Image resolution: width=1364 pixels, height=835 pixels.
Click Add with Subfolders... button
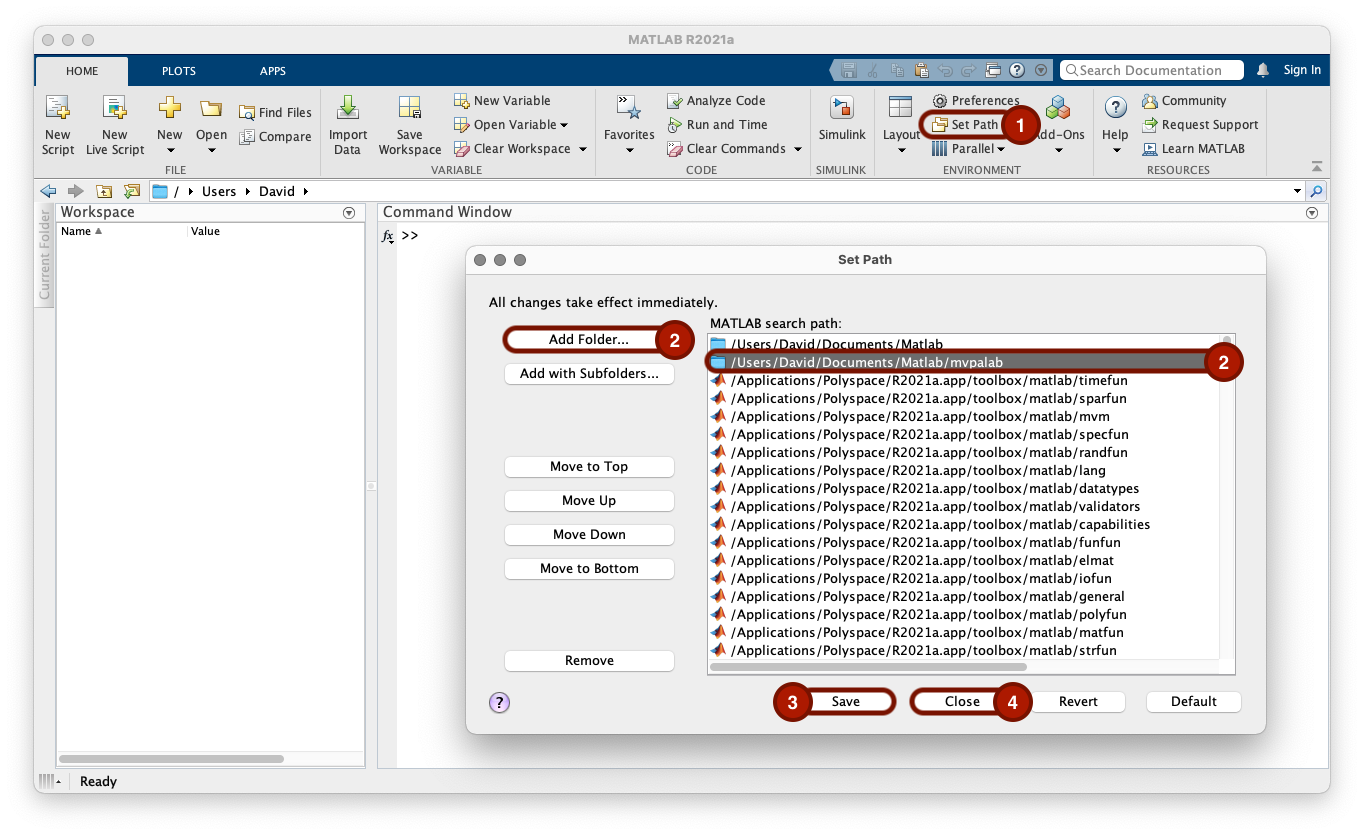589,374
